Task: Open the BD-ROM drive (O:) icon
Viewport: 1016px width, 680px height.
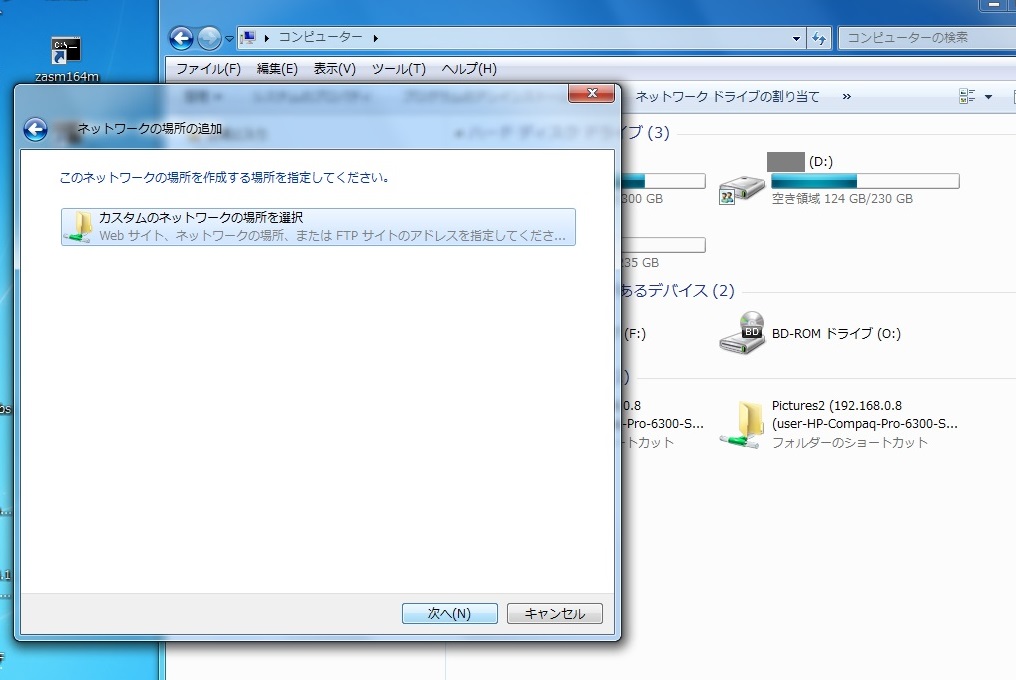Action: (x=741, y=333)
